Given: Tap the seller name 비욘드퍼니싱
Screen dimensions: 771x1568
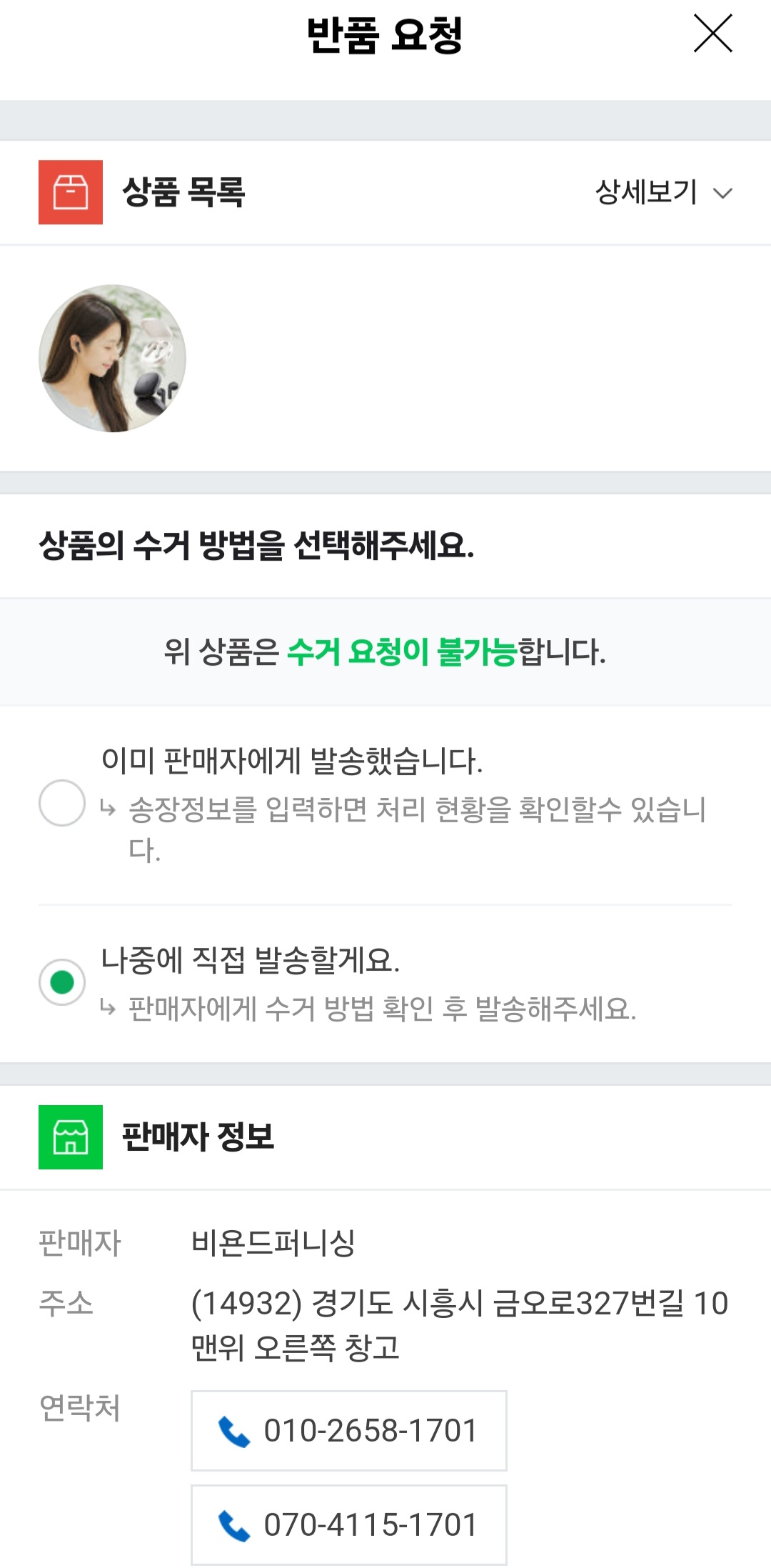Looking at the screenshot, I should click(x=273, y=1243).
